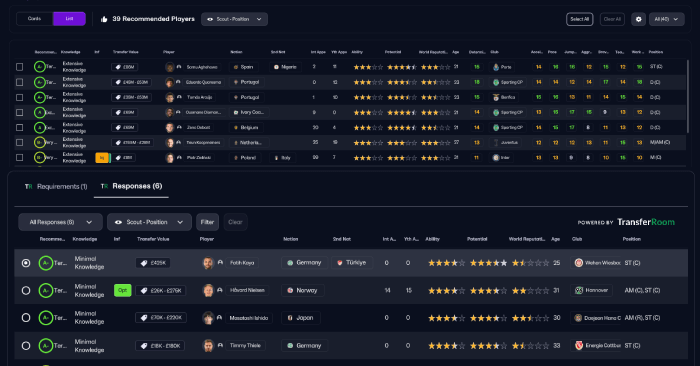
Task: Tick the checkbox for the Inter player row
Action: pos(20,158)
